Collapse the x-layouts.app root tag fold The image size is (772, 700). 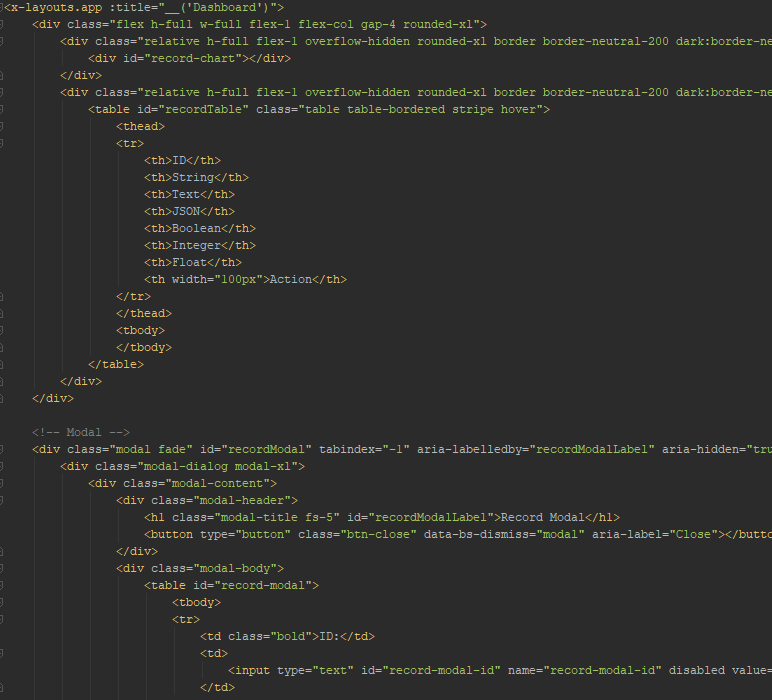(x=3, y=7)
